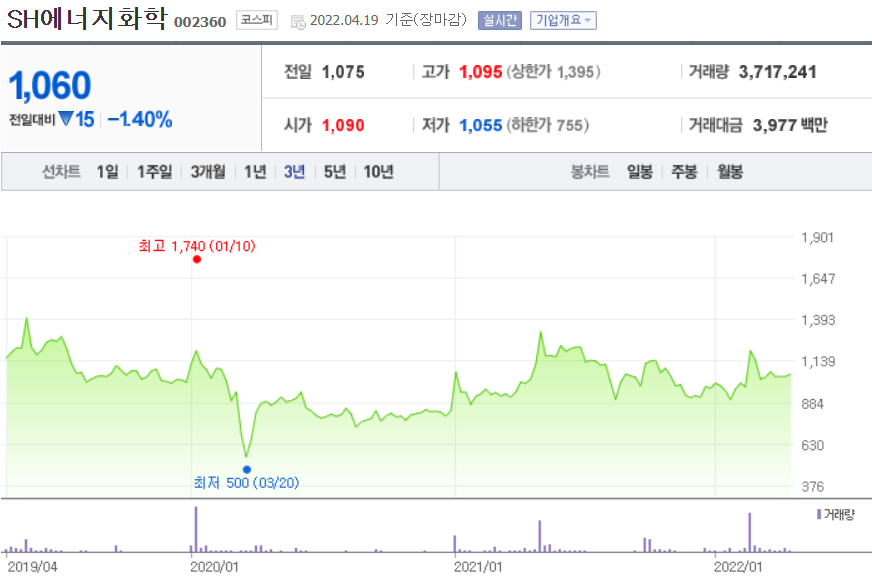Show the 10년 chart range
The height and width of the screenshot is (585, 872).
[x=378, y=172]
